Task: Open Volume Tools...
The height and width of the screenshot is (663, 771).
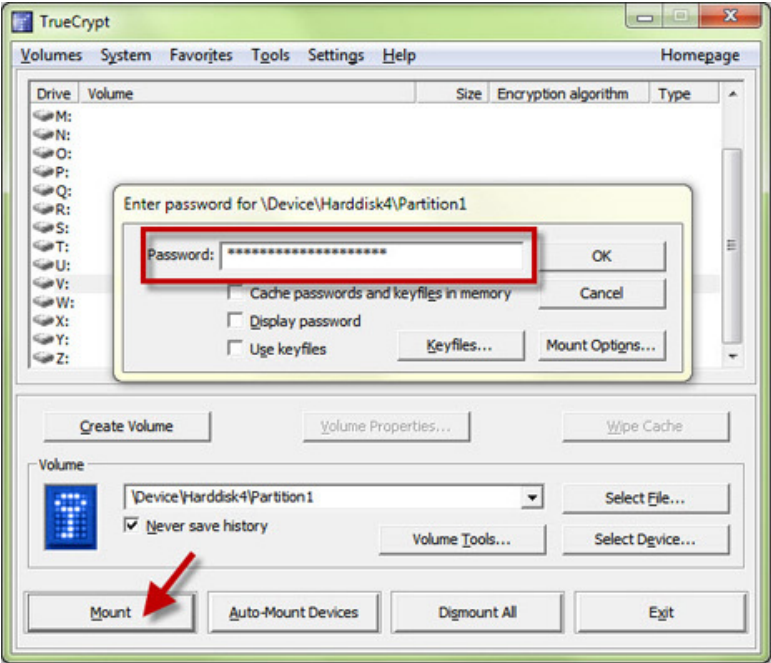Action: coord(462,540)
